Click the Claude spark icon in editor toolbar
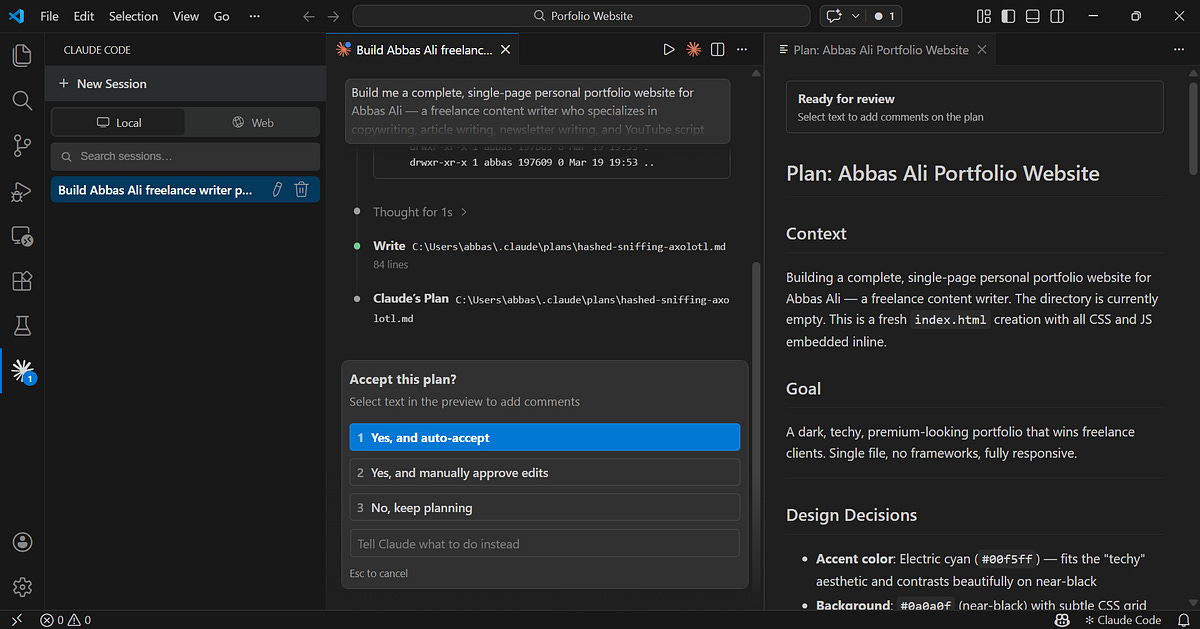Viewport: 1200px width, 629px height. tap(693, 49)
